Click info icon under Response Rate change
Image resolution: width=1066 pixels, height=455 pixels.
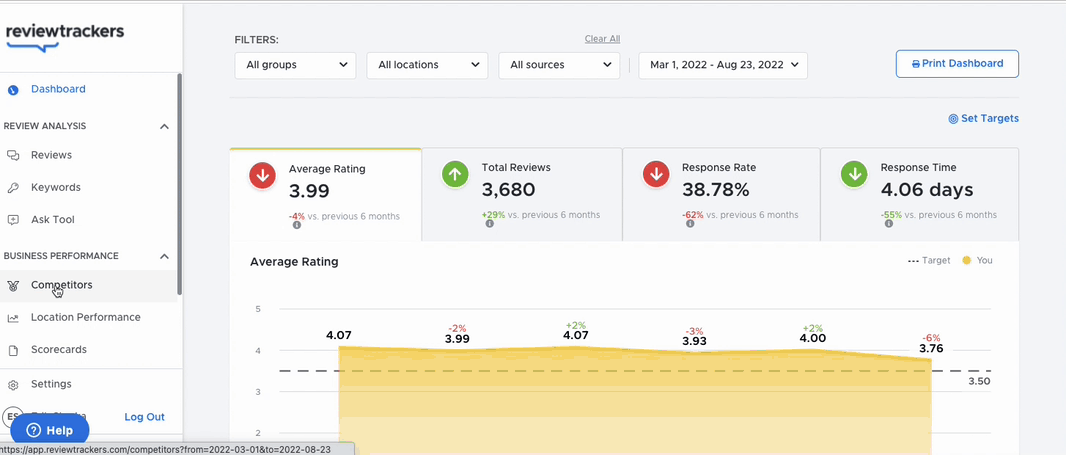690,224
